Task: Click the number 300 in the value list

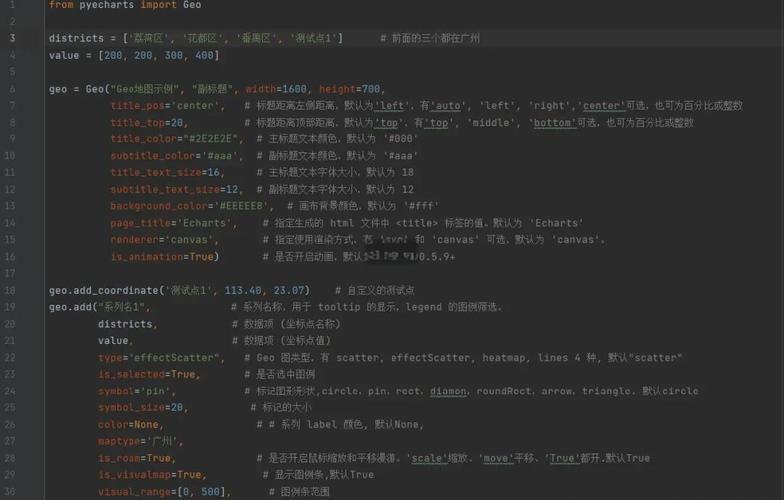Action: [x=174, y=56]
